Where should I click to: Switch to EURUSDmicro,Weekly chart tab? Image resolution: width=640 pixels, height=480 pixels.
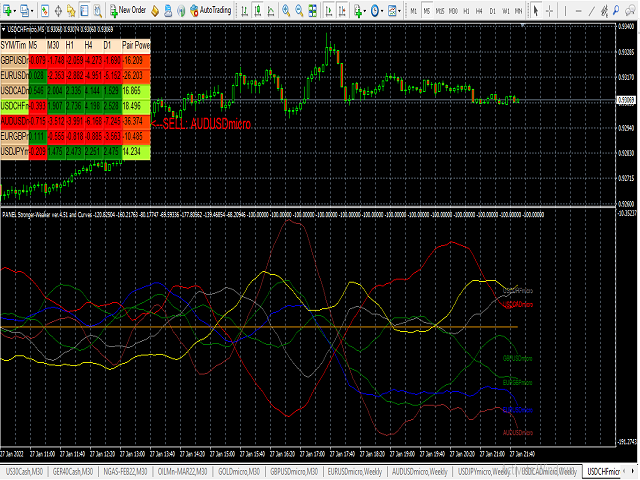354,472
